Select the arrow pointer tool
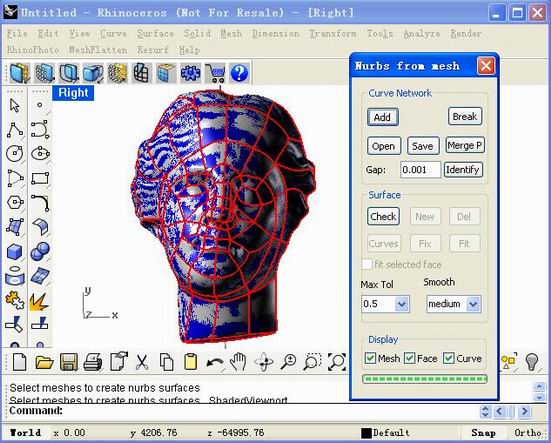551x443 pixels. (15, 105)
